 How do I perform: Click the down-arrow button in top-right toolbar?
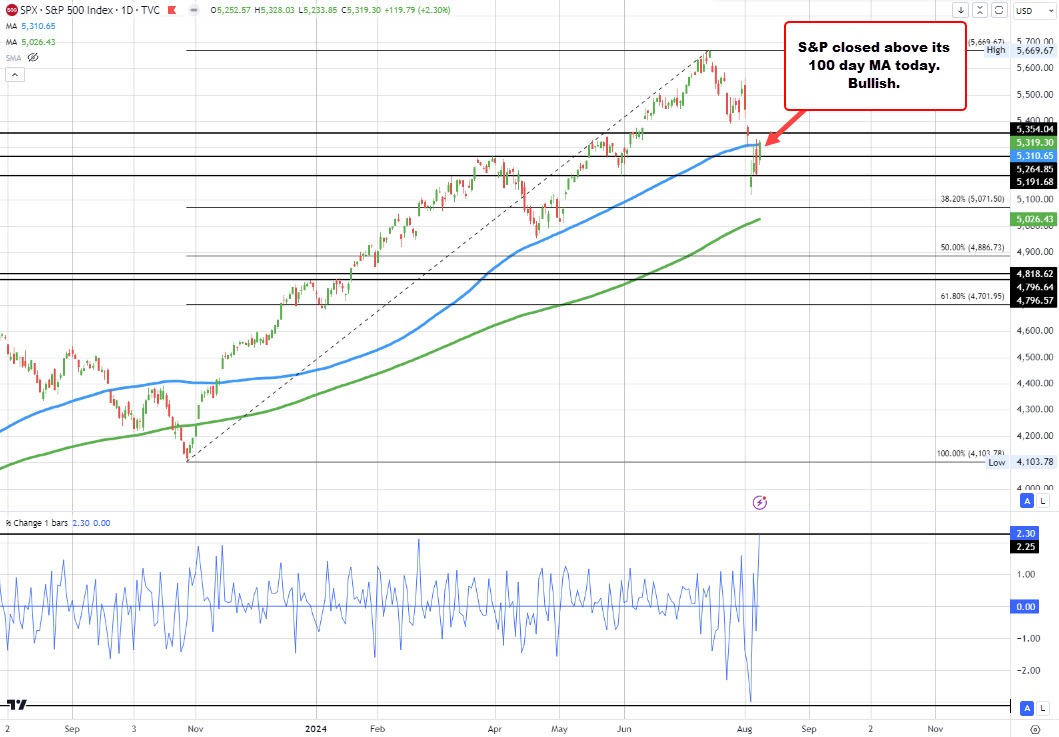960,10
